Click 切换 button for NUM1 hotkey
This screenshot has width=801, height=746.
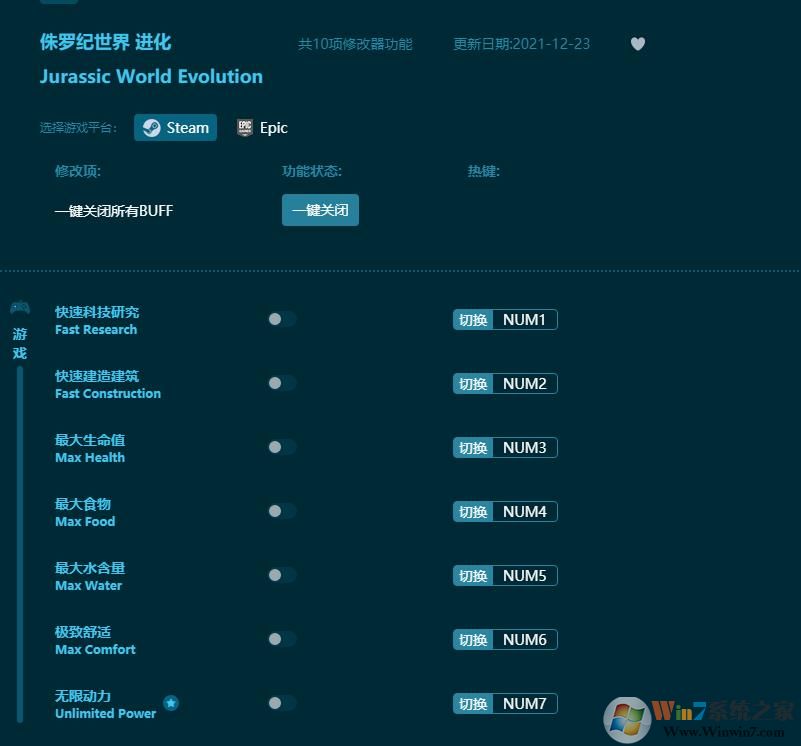[473, 320]
